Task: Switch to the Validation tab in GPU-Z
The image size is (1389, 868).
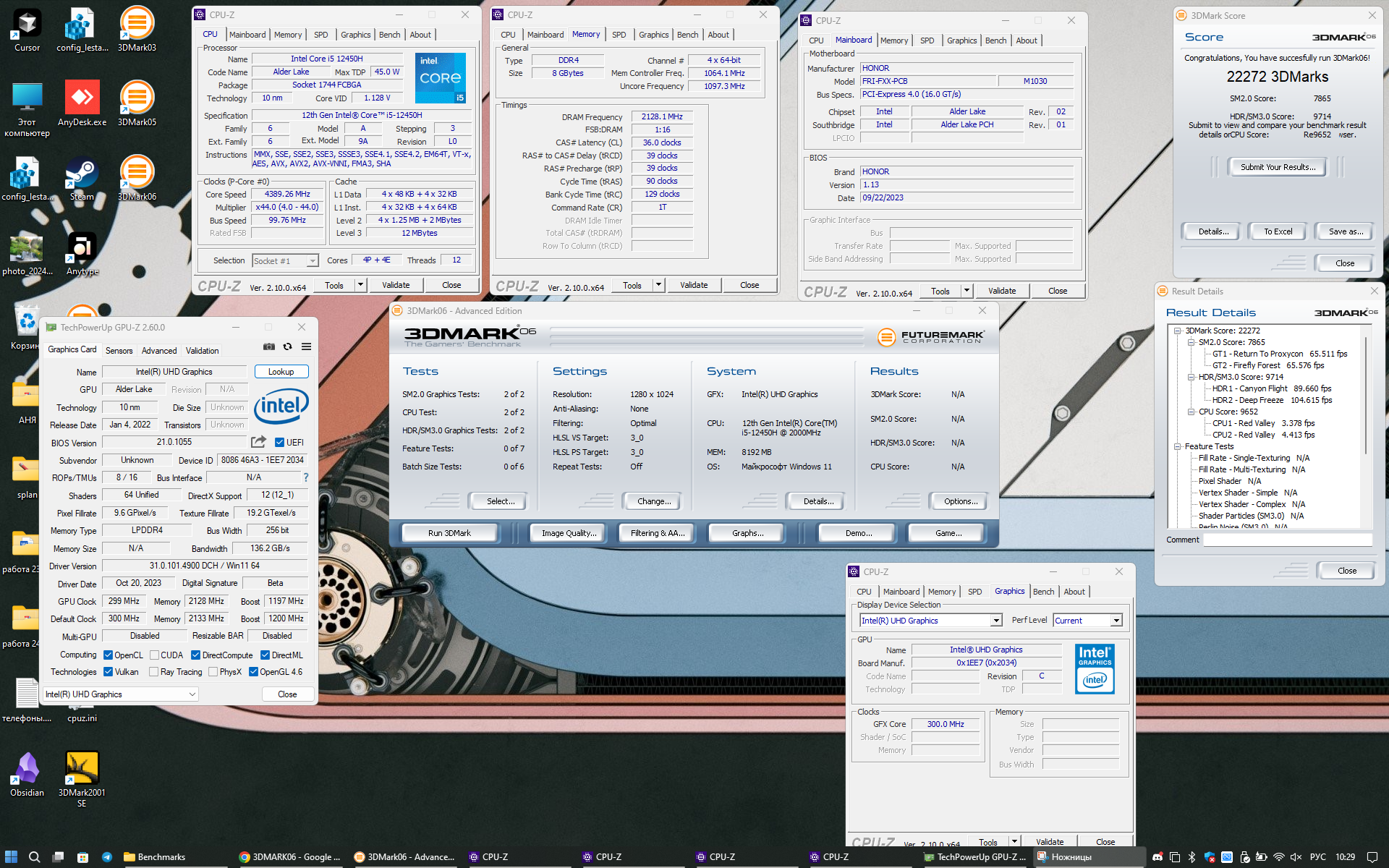Action: (x=202, y=350)
